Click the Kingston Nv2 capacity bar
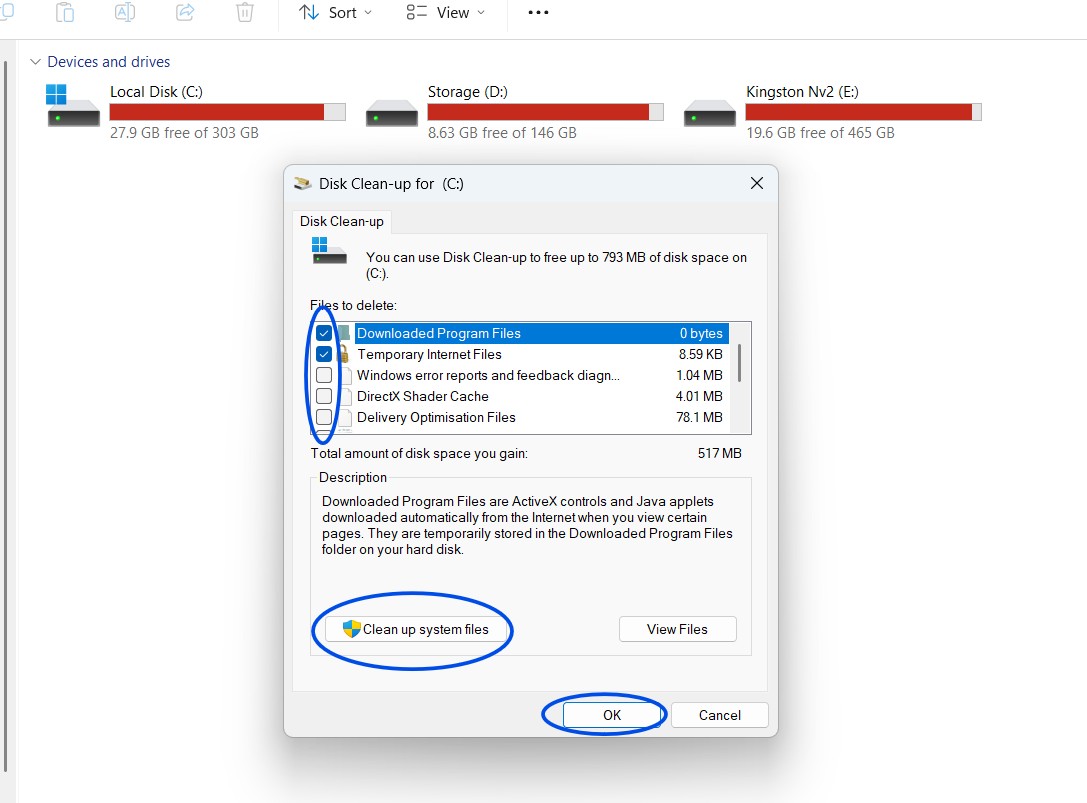 862,112
